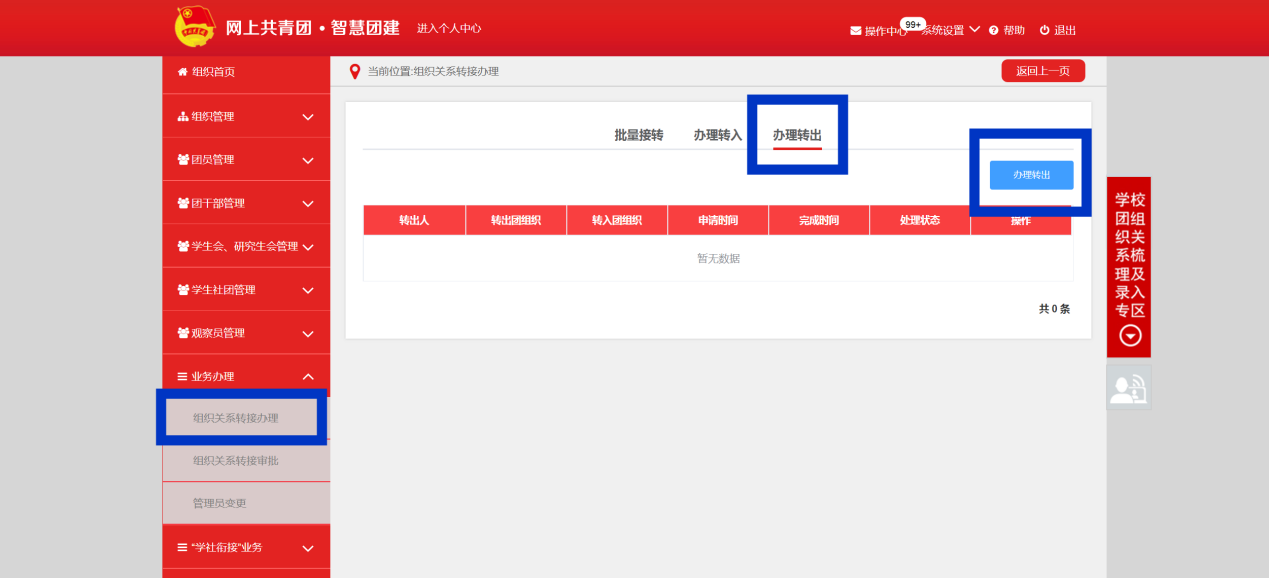The width and height of the screenshot is (1269, 578).
Task: Open the 系统设置 dropdown
Action: click(x=949, y=31)
